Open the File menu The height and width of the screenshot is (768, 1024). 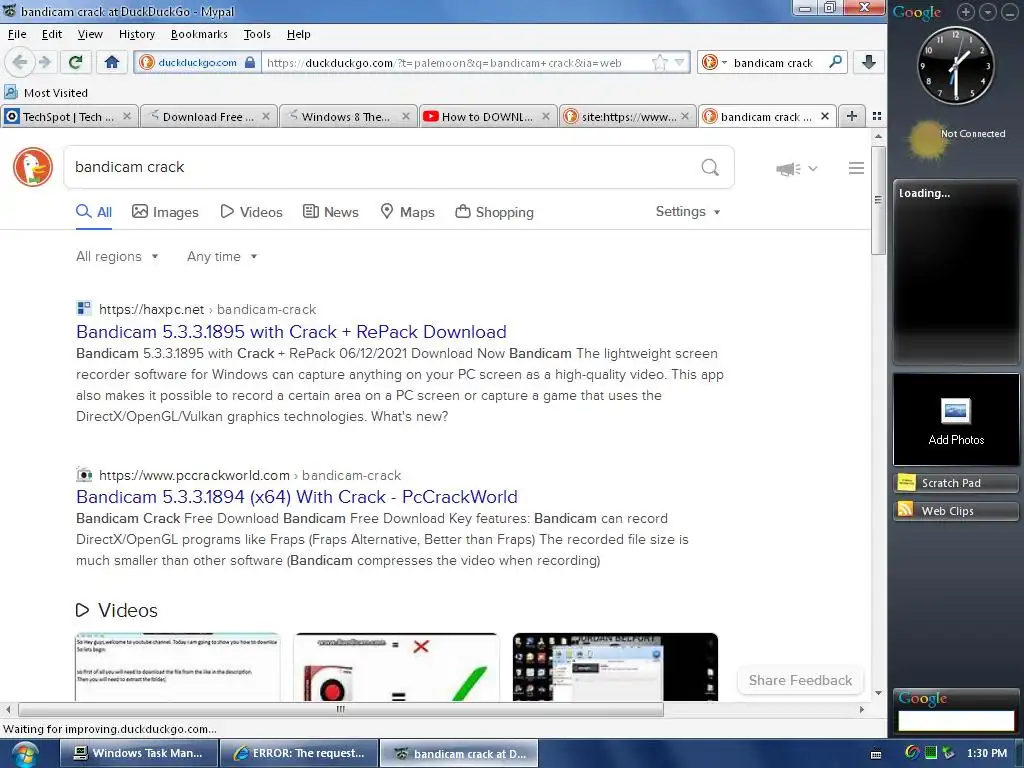tap(17, 34)
